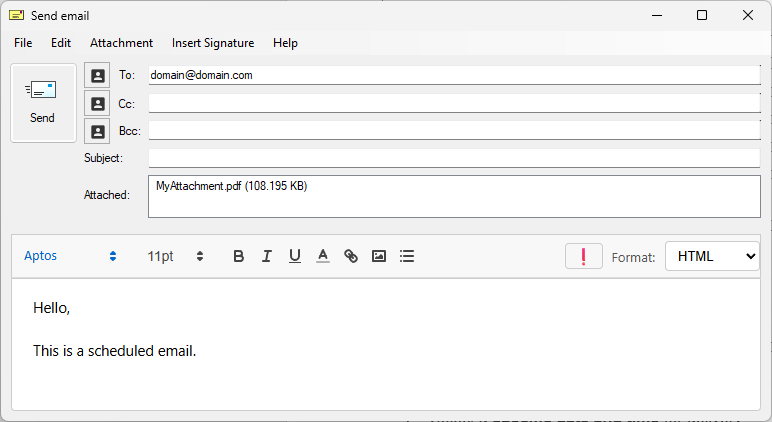Pick a font color
The image size is (772, 422).
pos(322,256)
